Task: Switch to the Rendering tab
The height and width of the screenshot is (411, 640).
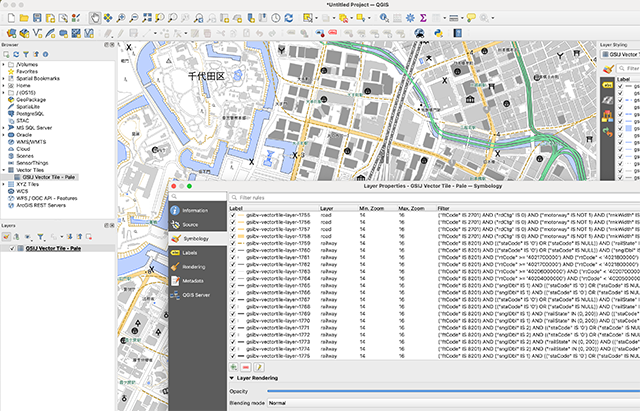Action: 198,267
